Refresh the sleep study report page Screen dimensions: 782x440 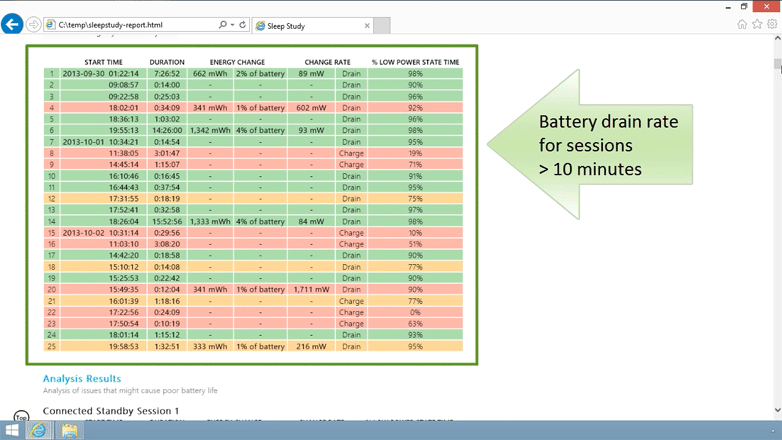(x=242, y=25)
